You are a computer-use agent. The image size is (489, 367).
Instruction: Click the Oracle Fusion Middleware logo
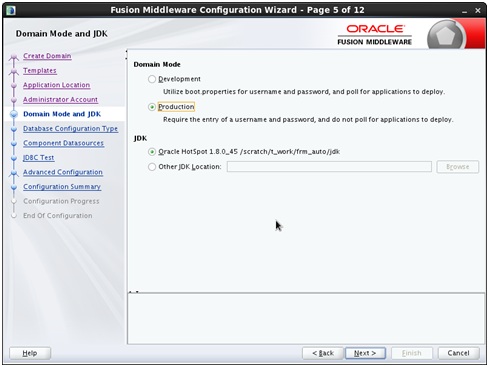[x=374, y=35]
